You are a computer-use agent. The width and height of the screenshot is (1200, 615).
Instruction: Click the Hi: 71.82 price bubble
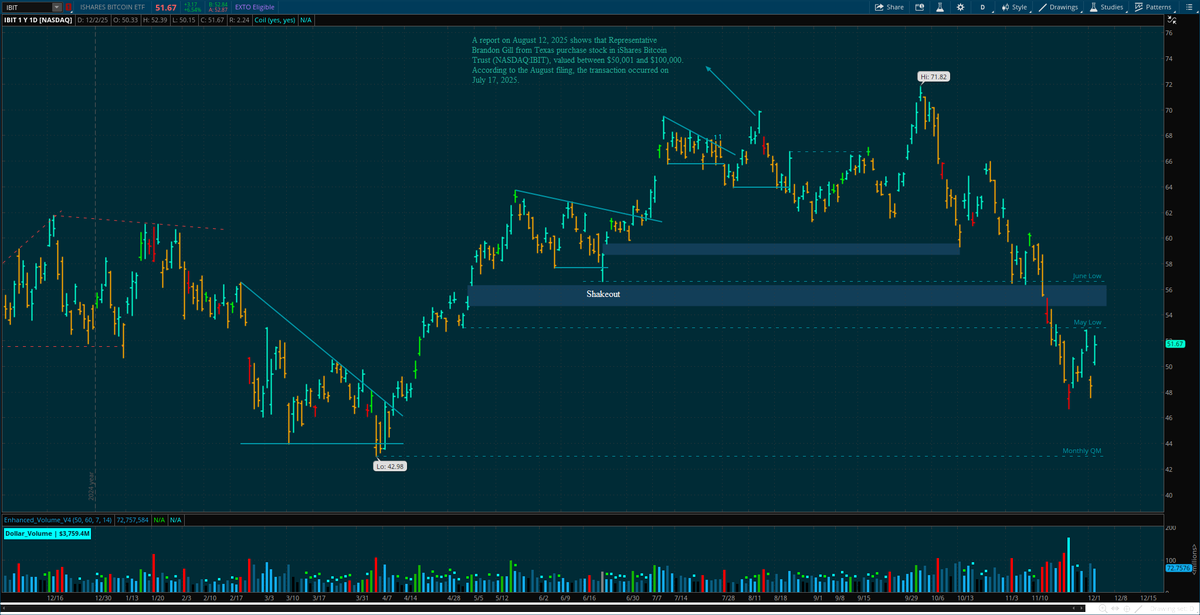coord(933,76)
